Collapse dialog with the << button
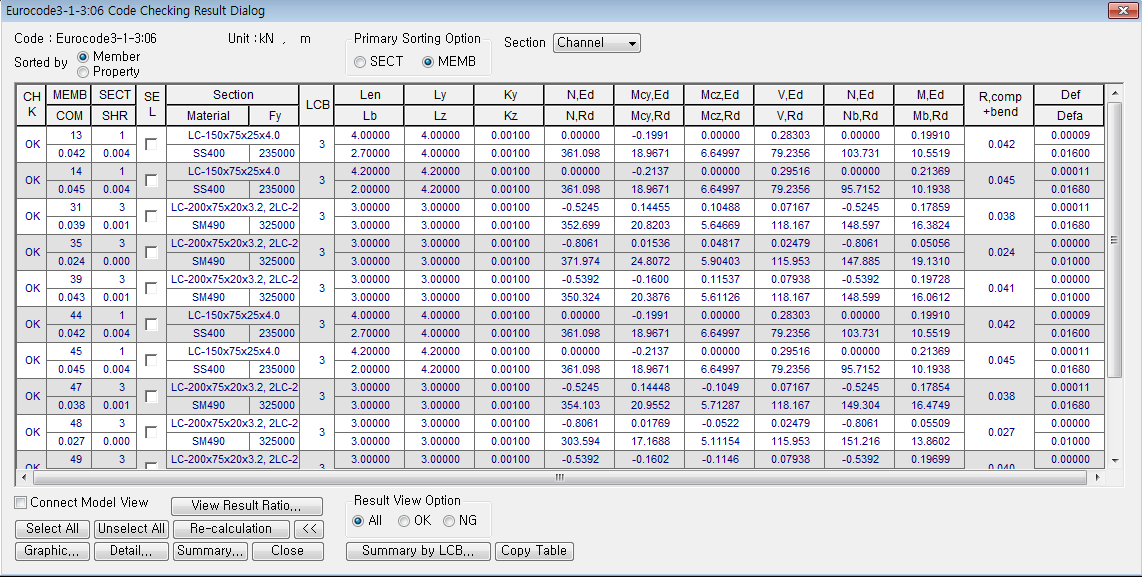 click(309, 529)
